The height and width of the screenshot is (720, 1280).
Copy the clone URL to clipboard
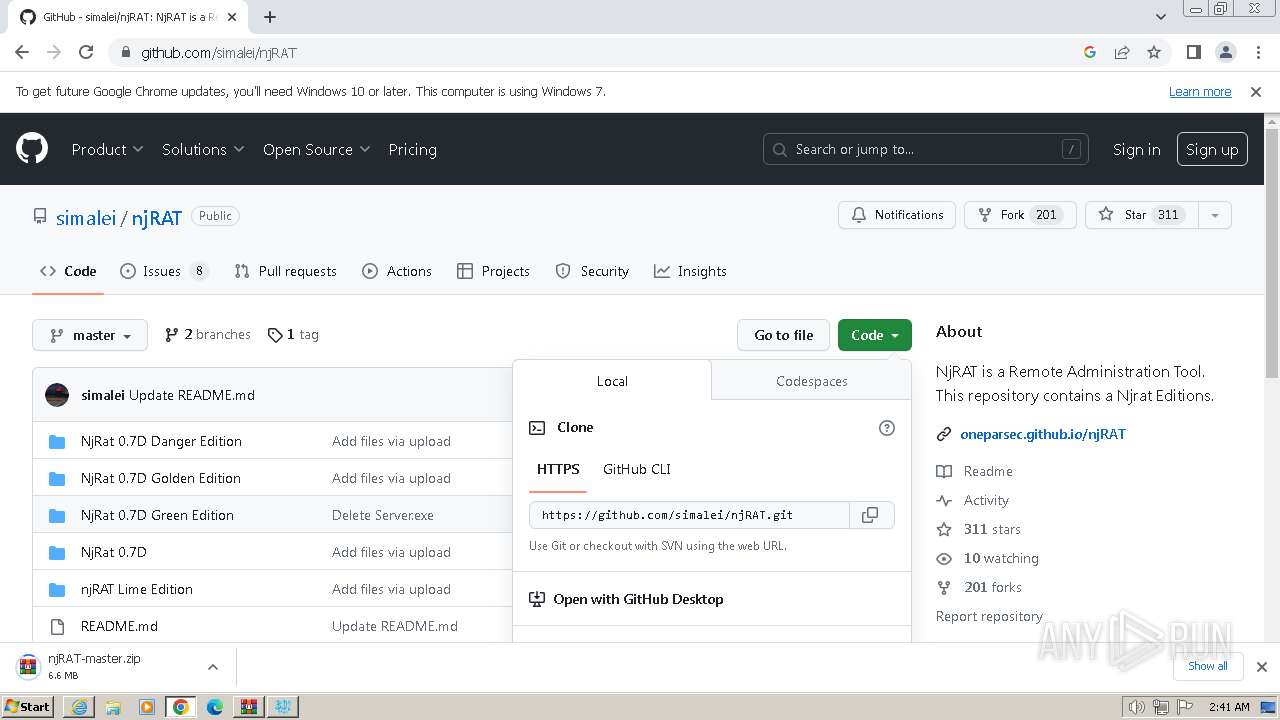click(x=871, y=515)
